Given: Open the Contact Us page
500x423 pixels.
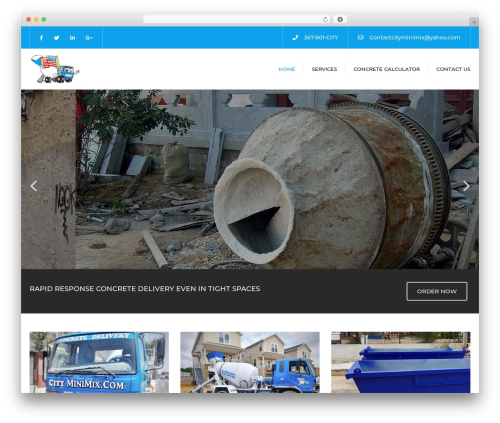Looking at the screenshot, I should coord(453,69).
